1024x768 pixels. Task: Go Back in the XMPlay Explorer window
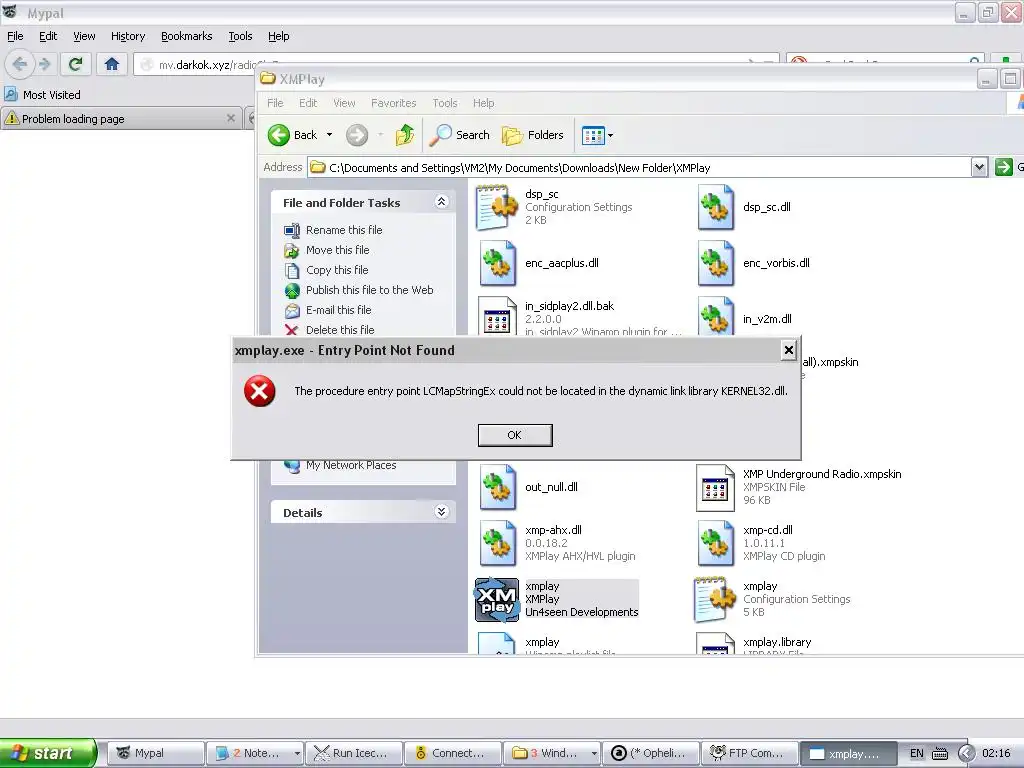[293, 135]
